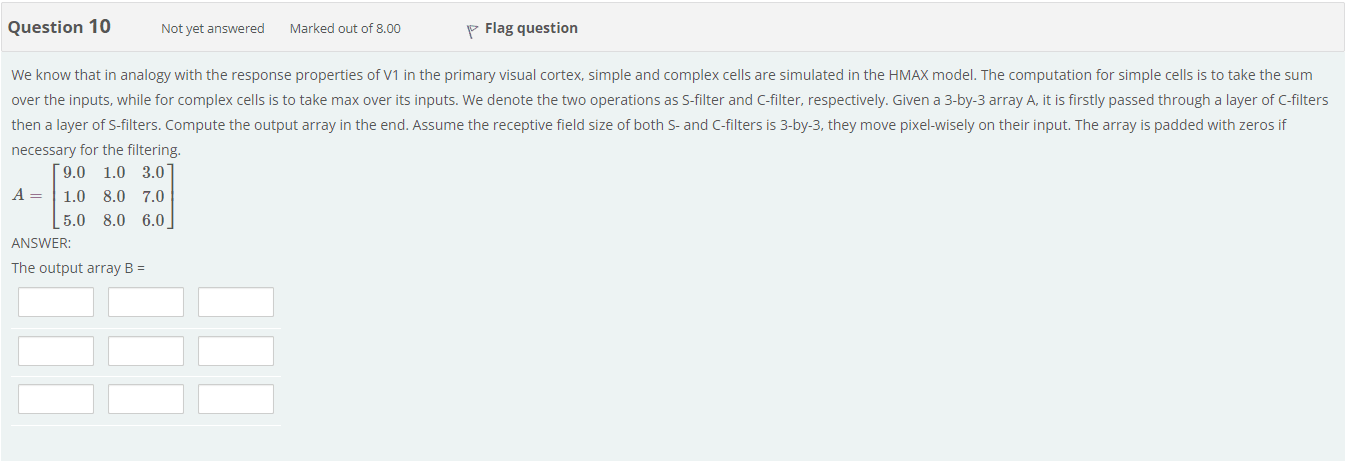Select the center answer box of array B

point(146,351)
